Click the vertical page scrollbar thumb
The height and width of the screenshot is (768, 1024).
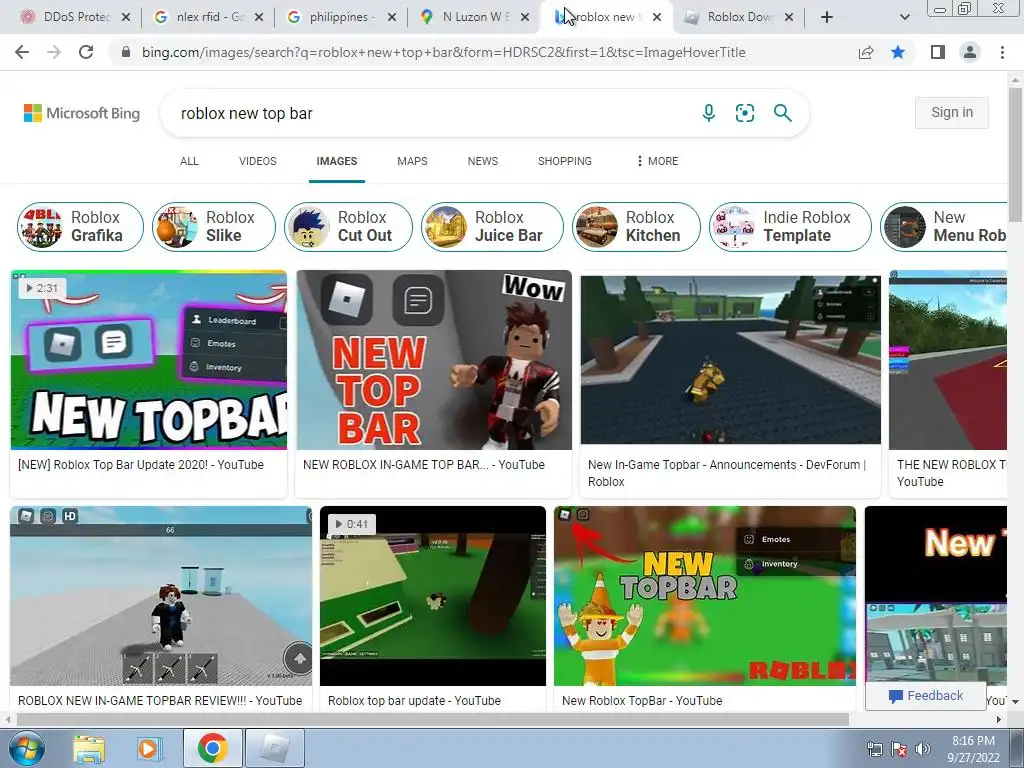click(x=1015, y=153)
